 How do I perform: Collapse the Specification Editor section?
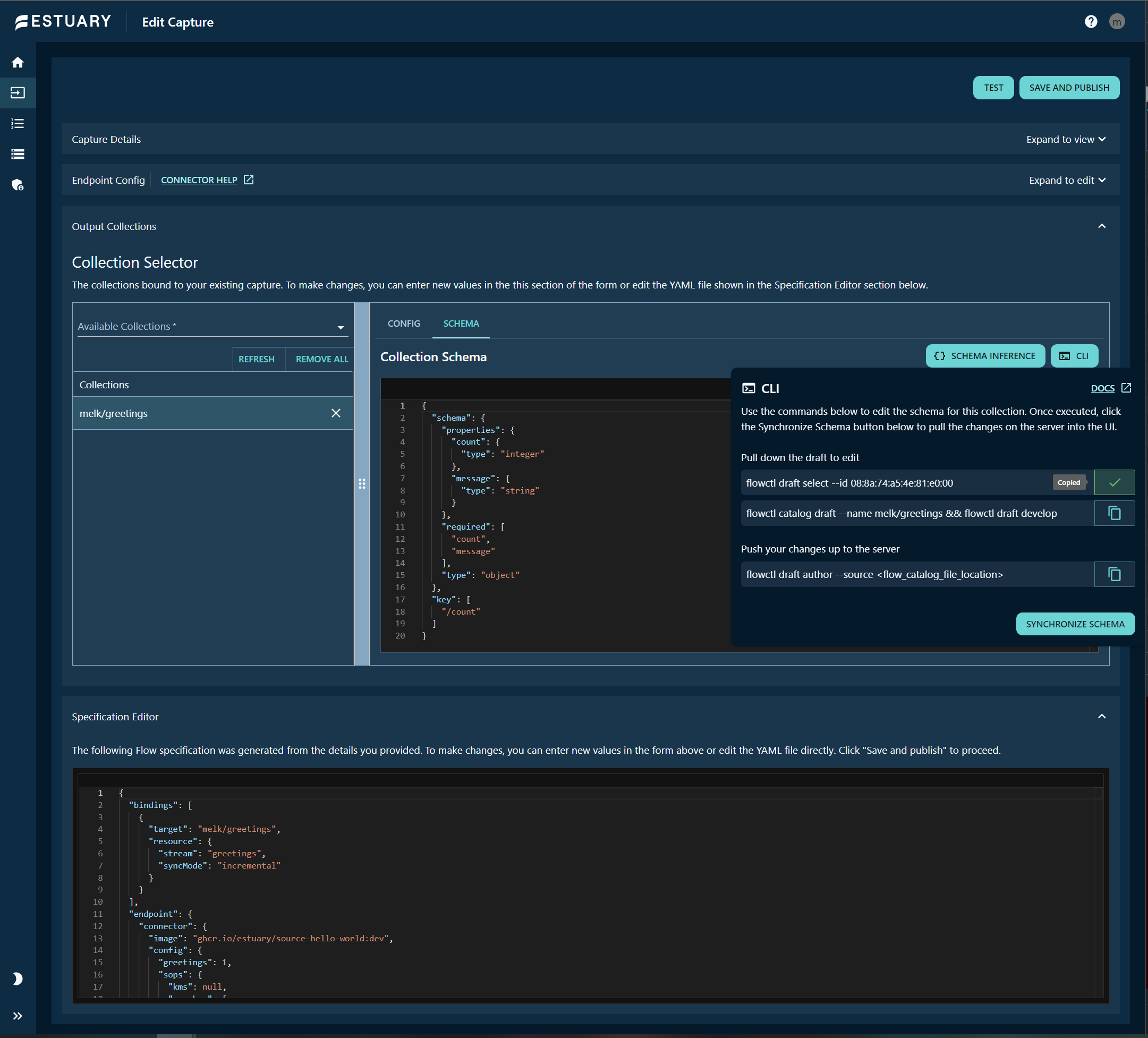tap(1101, 717)
